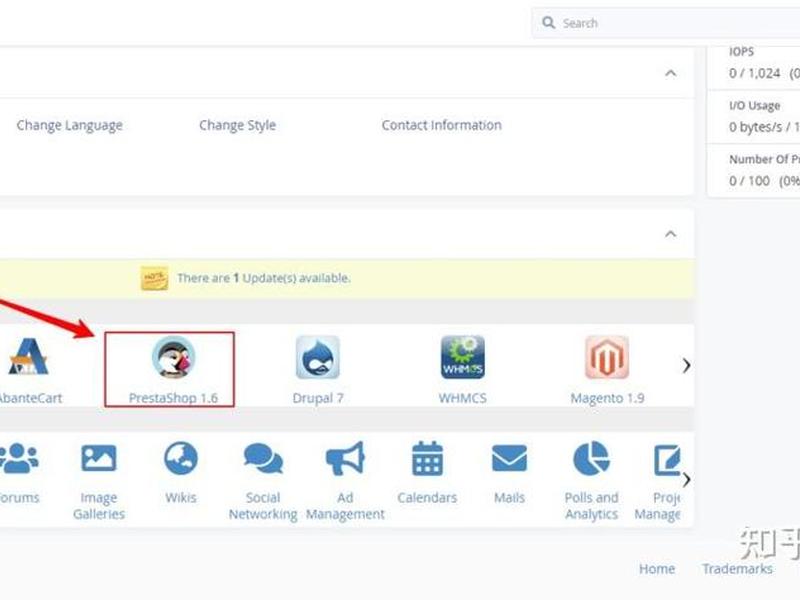
Task: Click the Home footer link
Action: (657, 569)
